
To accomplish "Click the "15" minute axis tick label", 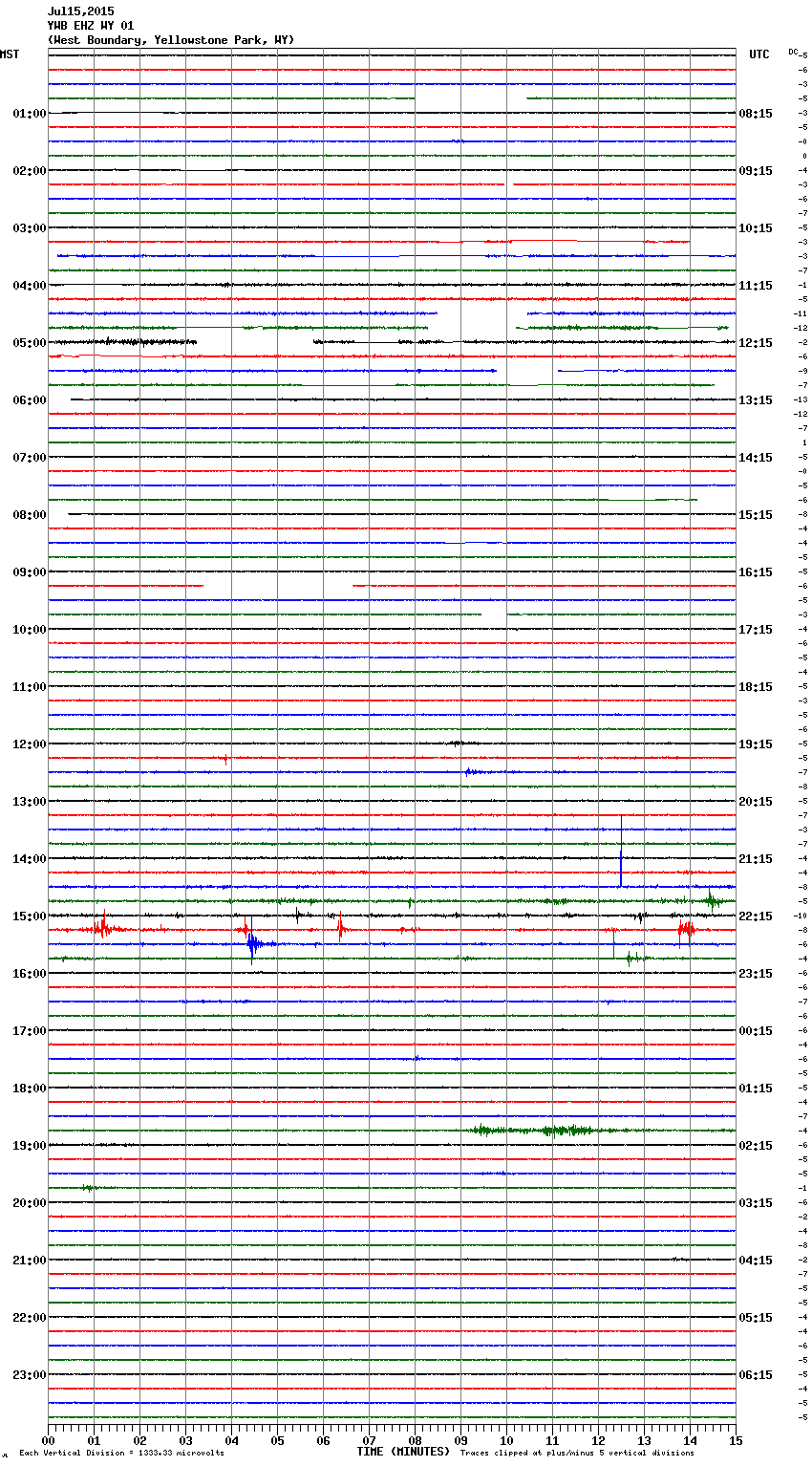I will pos(736,1440).
